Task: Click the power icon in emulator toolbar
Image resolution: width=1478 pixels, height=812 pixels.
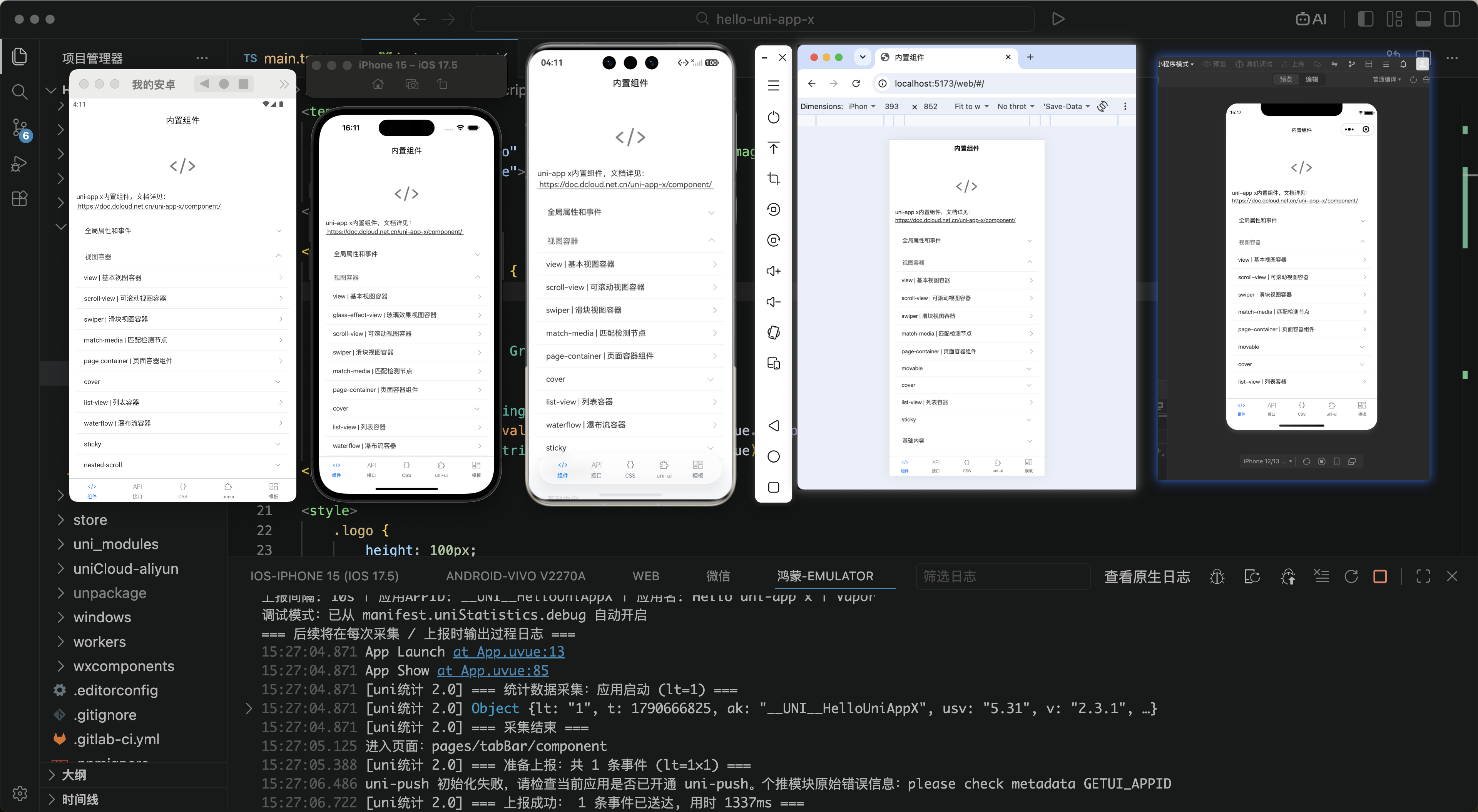Action: point(773,117)
